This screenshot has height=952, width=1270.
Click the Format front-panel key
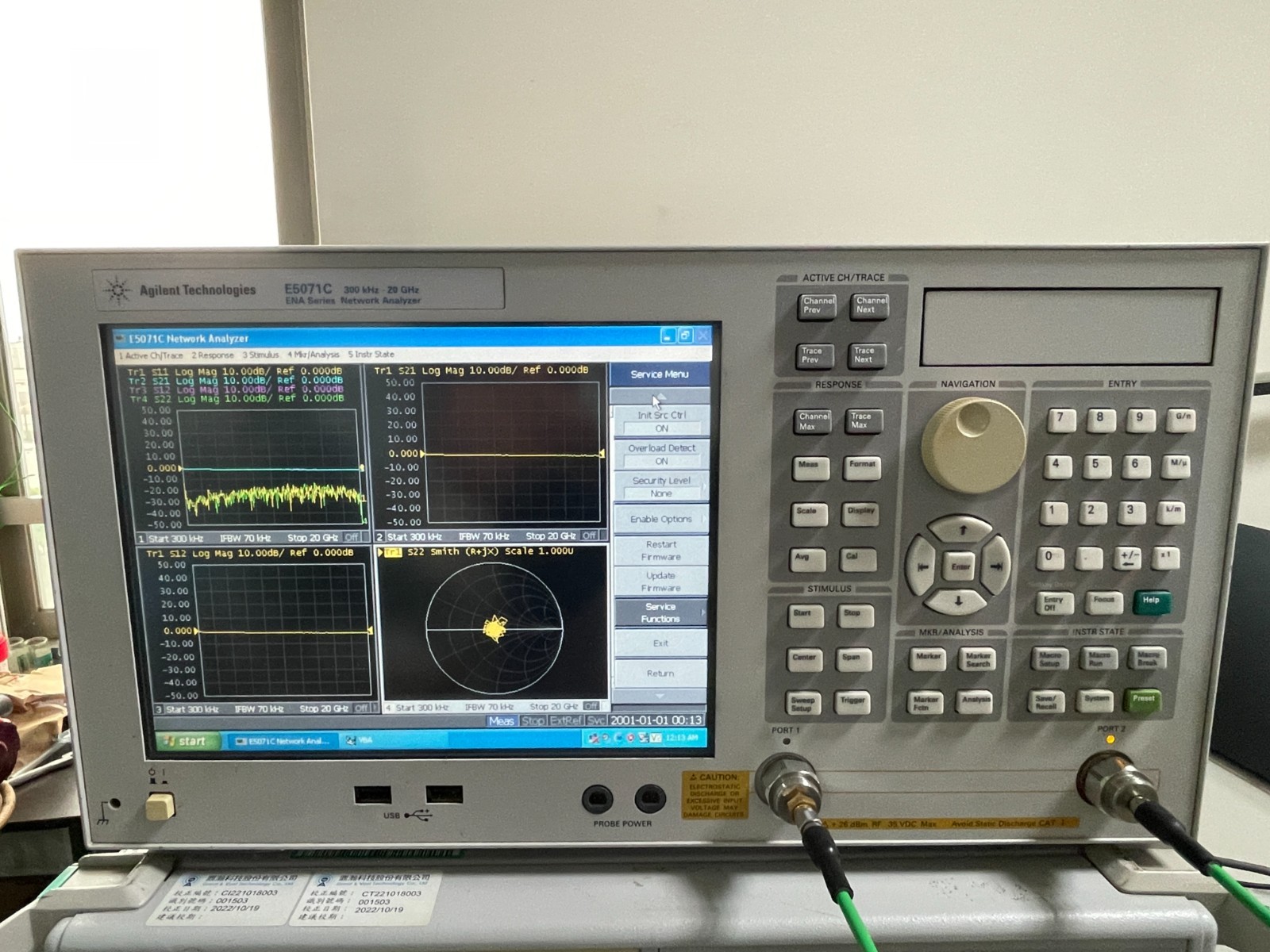[x=862, y=467]
